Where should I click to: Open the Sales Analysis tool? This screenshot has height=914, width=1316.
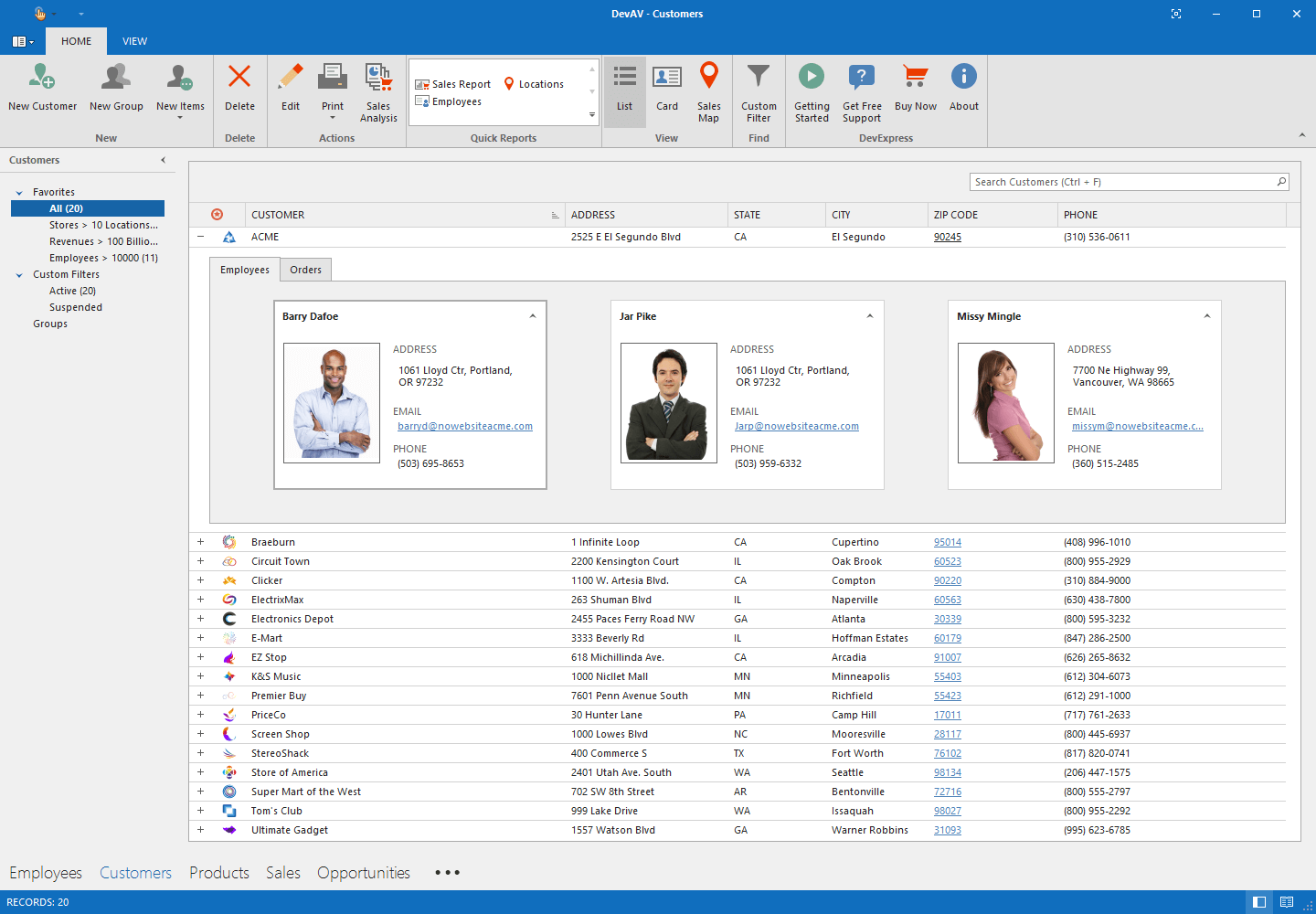(378, 78)
